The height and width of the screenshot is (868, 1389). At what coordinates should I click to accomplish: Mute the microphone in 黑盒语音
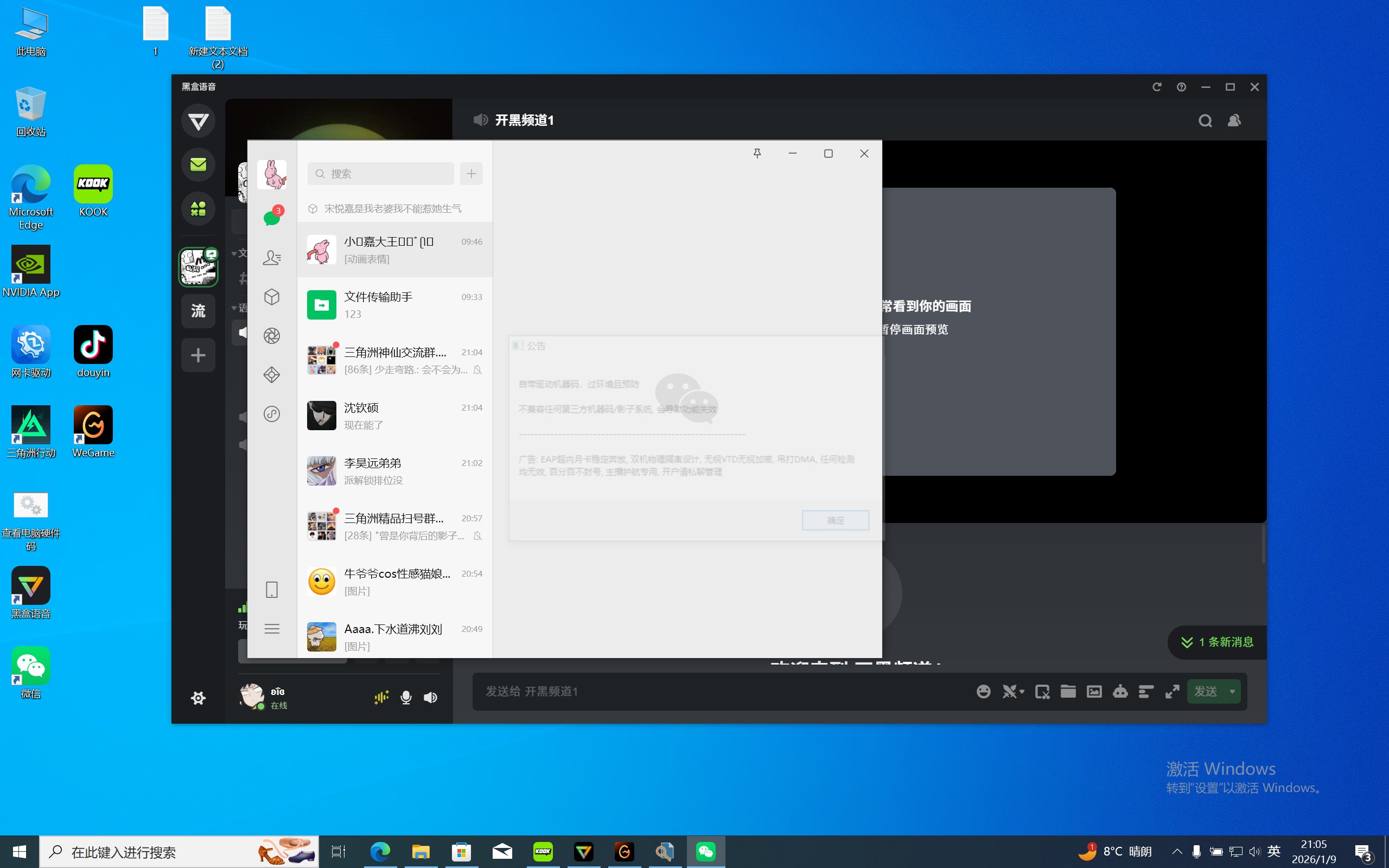coord(406,698)
